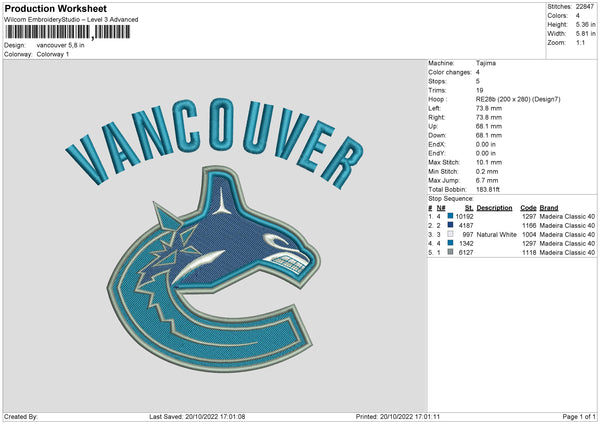Screen dimensions: 600x424
Task: Click the teal swatch in stop sequence row 1
Action: point(451,216)
